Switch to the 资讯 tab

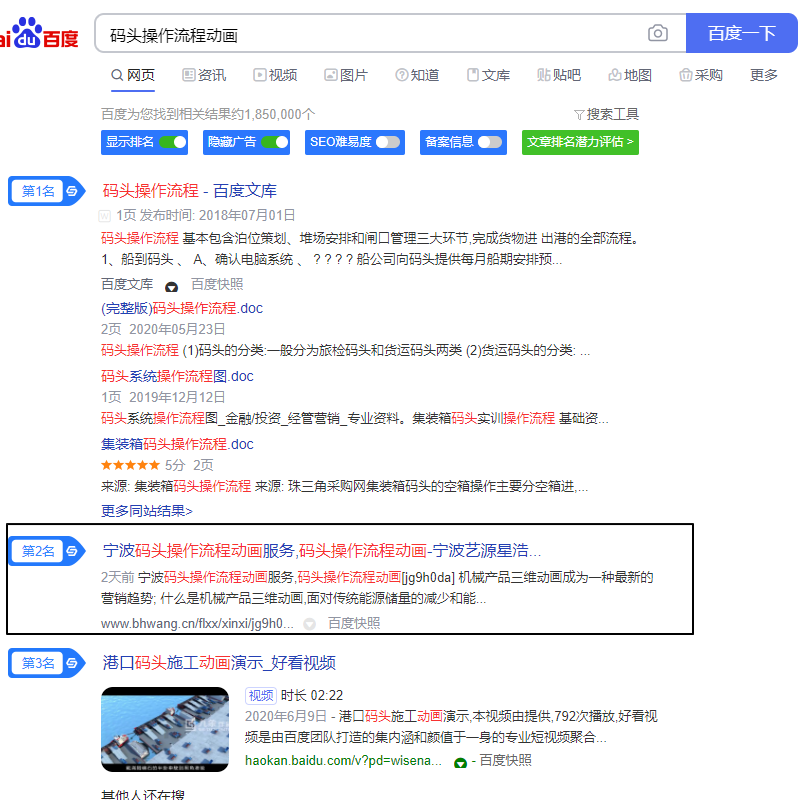(x=204, y=76)
